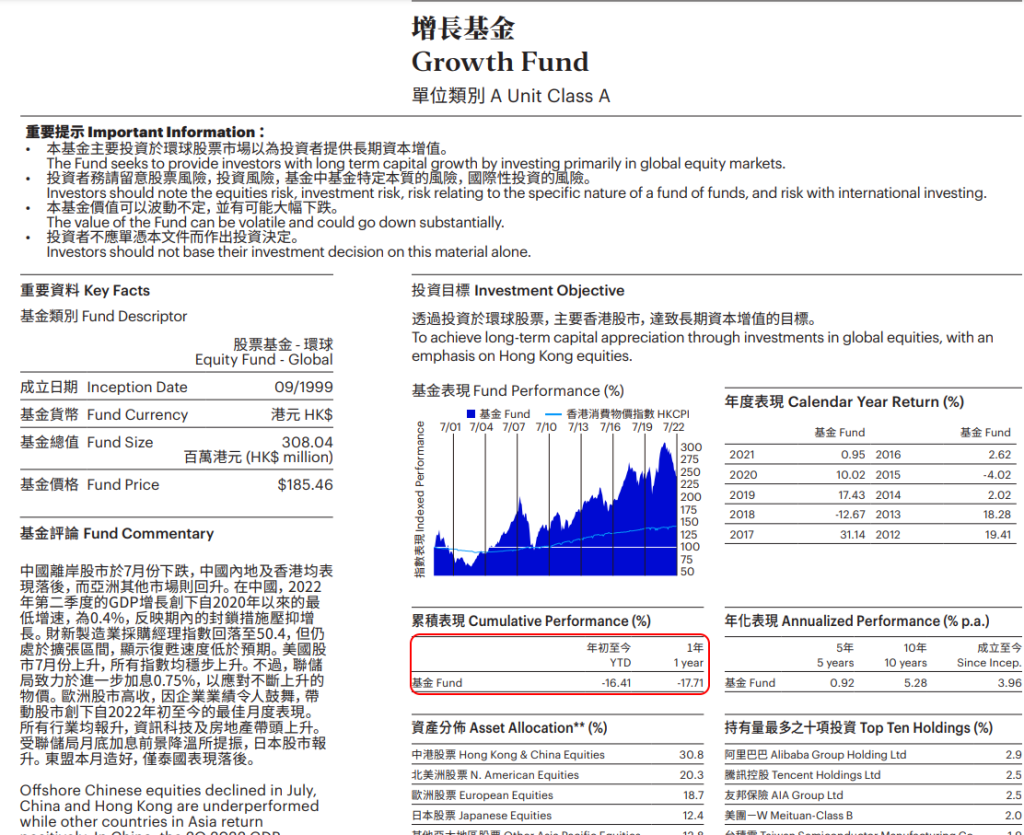
Task: Select the 10 years value '5.28'
Action: pyautogui.click(x=915, y=683)
